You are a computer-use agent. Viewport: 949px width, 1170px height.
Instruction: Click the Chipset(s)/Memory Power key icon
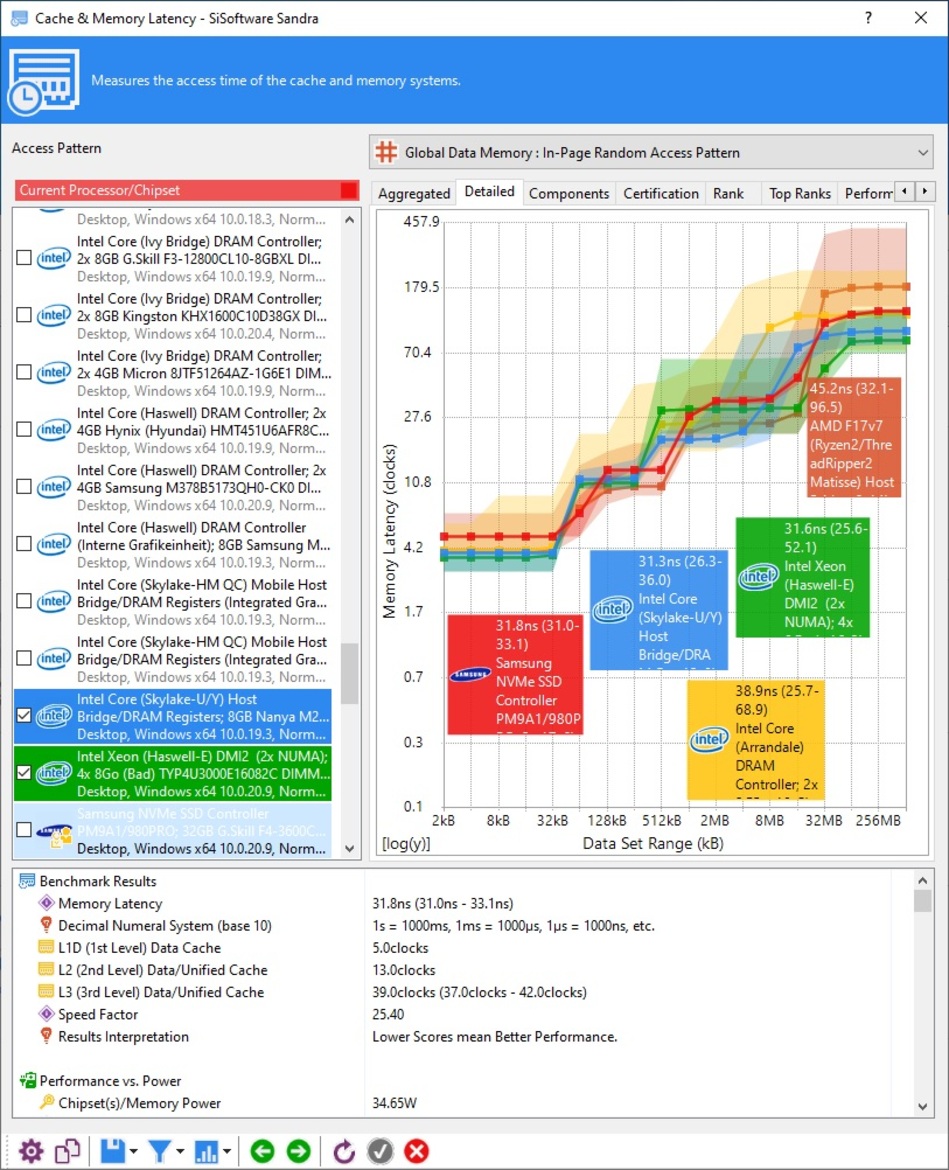(x=46, y=1102)
